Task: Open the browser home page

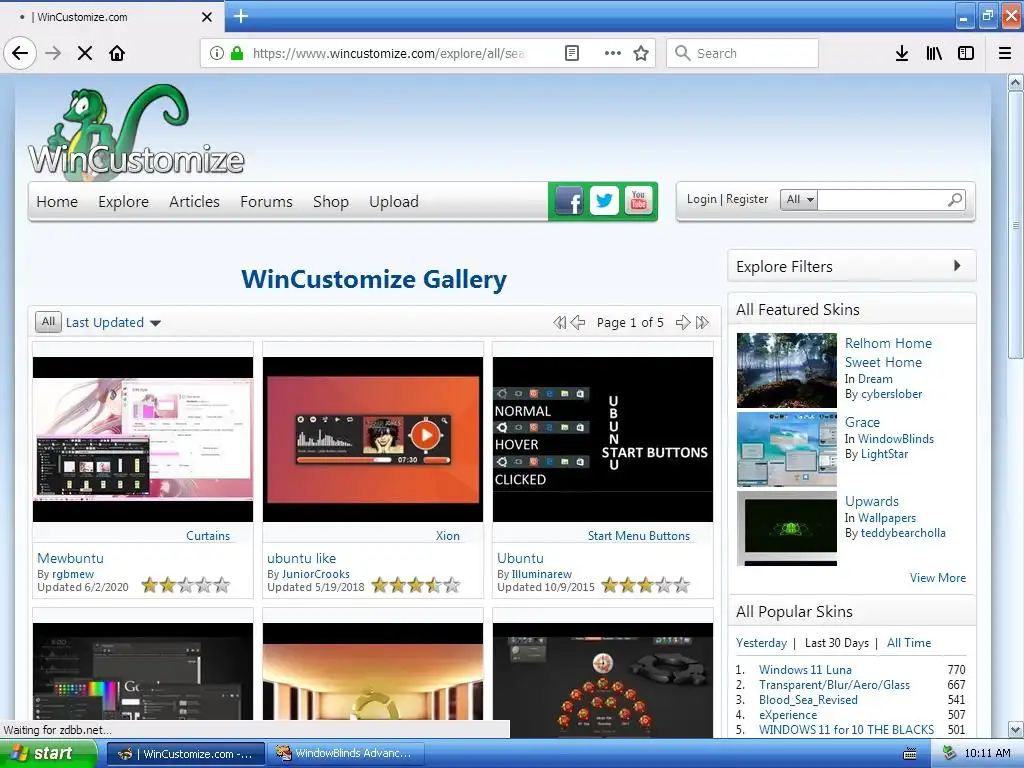Action: [117, 53]
